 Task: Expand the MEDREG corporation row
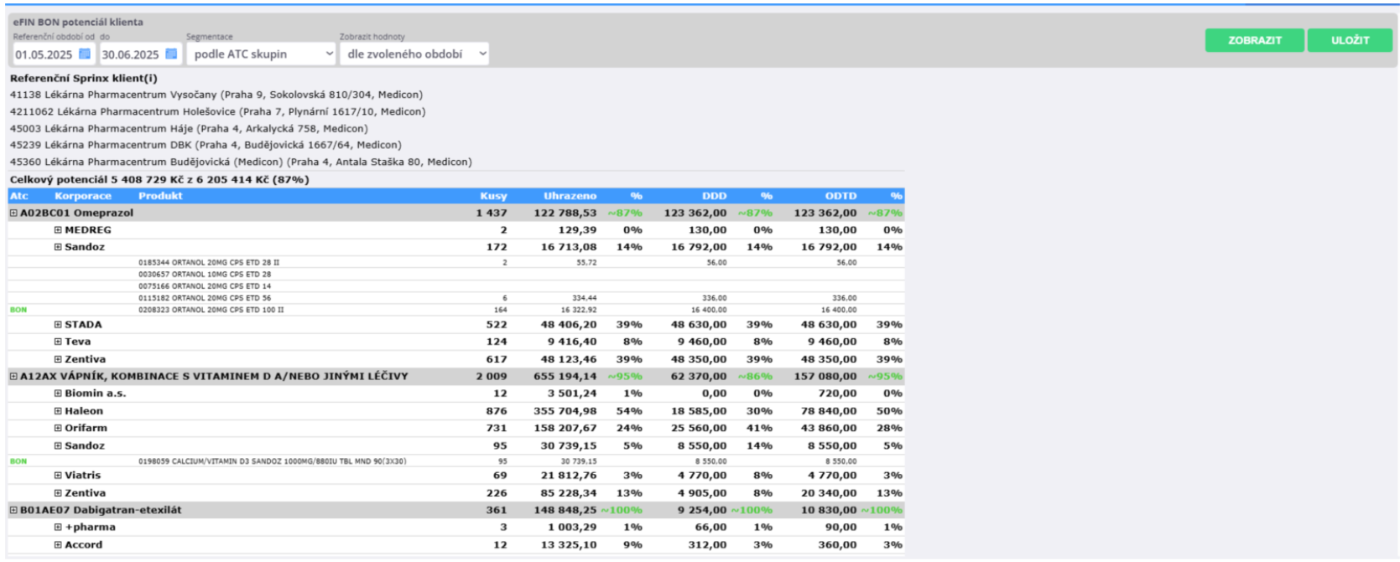(58, 230)
